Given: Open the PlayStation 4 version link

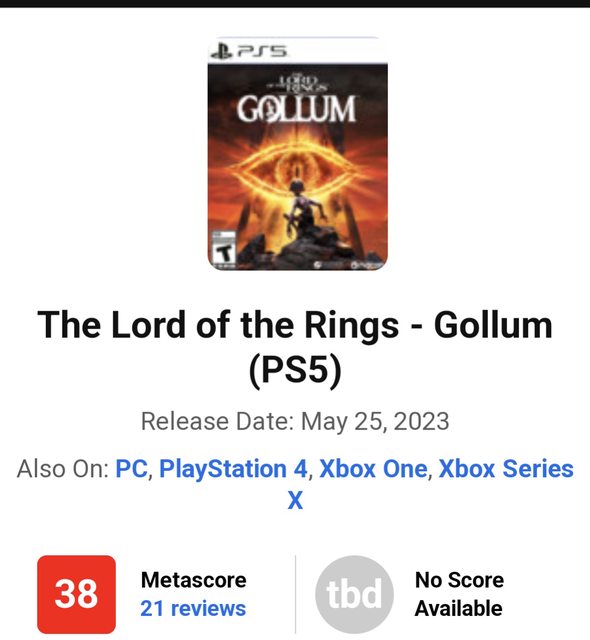Looking at the screenshot, I should point(233,469).
